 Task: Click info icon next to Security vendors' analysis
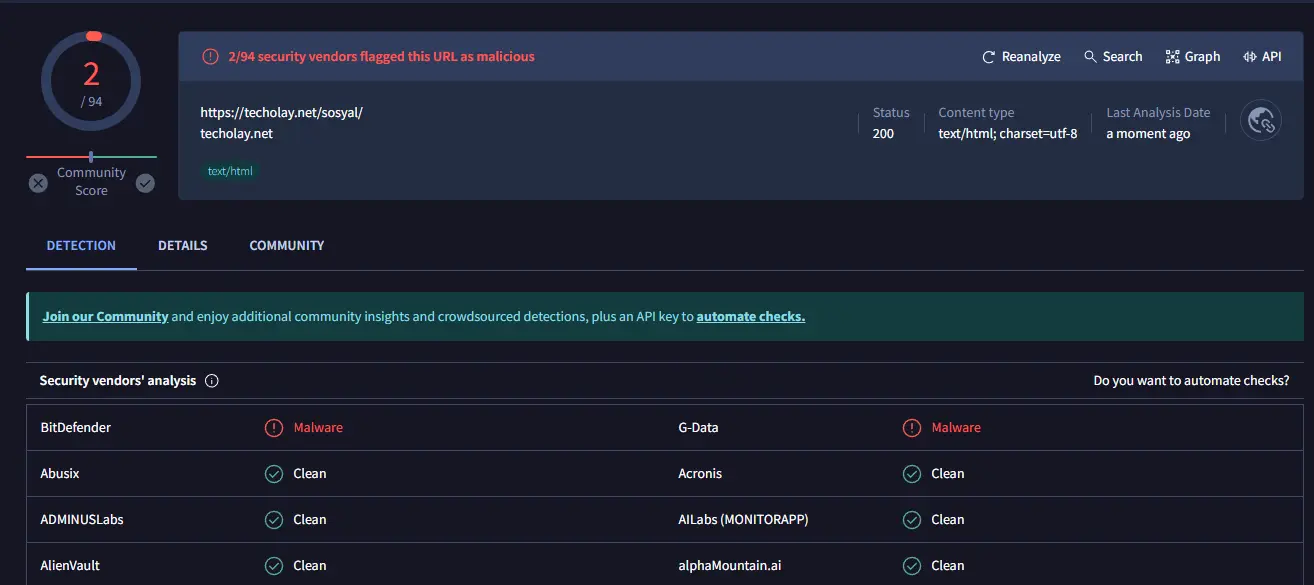[x=212, y=381]
